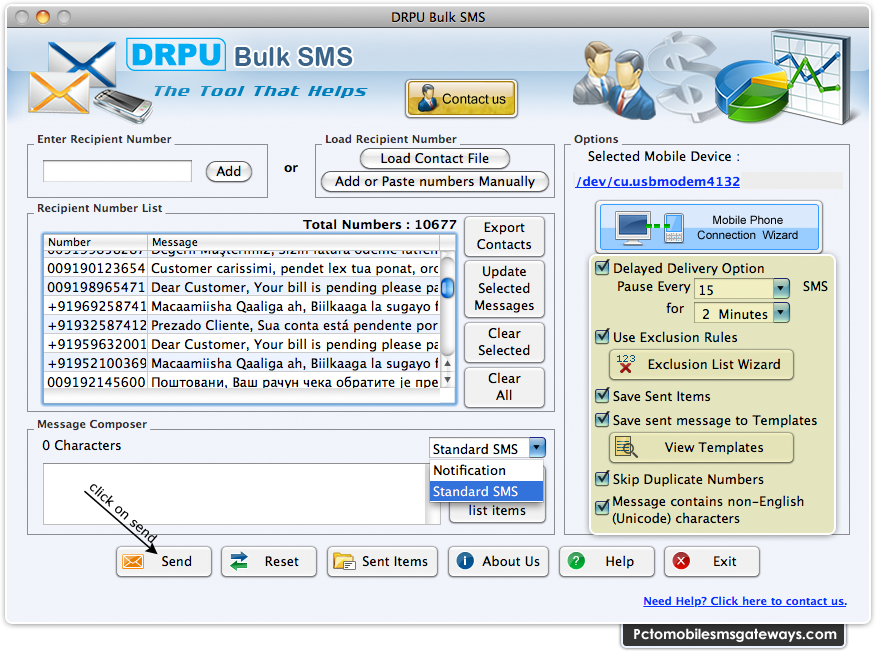Image resolution: width=876 pixels, height=651 pixels.
Task: Click the Reset arrows icon
Action: [x=239, y=561]
